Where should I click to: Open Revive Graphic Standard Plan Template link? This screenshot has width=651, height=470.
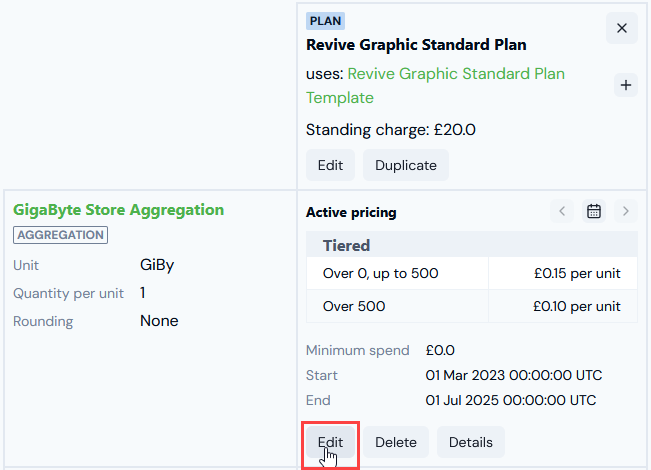(x=435, y=86)
